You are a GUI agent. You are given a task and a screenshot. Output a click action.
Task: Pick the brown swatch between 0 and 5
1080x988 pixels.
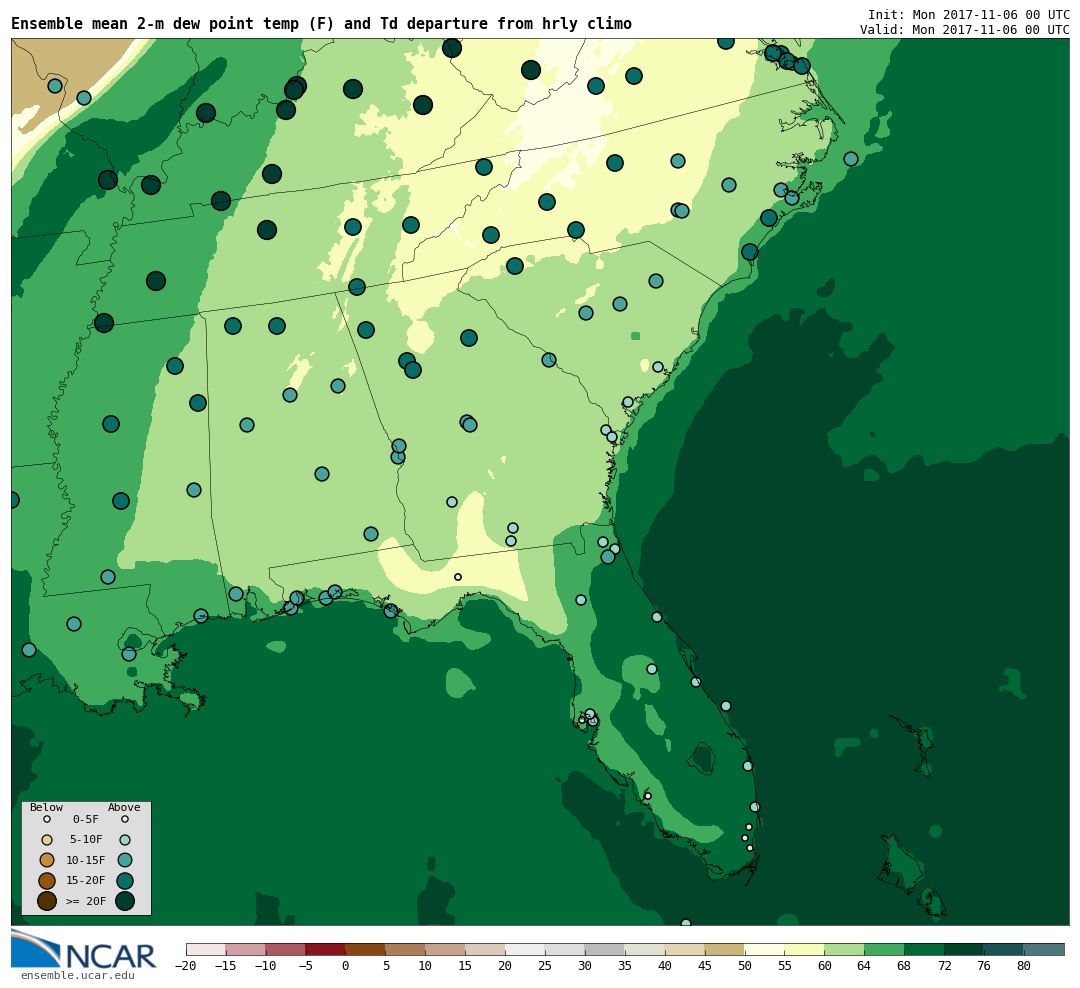(x=366, y=949)
